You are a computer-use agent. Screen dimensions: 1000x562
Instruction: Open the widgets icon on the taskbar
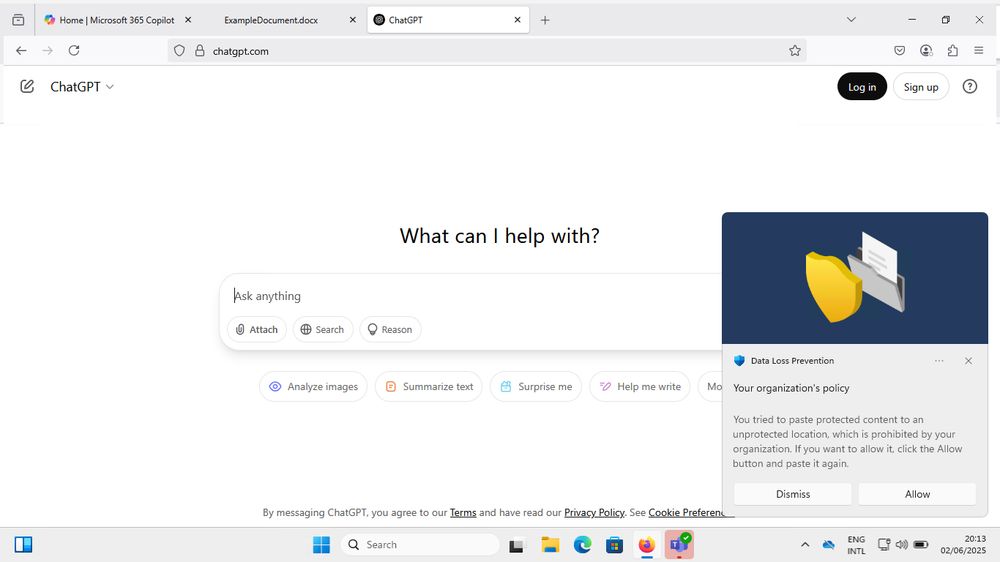tap(24, 545)
